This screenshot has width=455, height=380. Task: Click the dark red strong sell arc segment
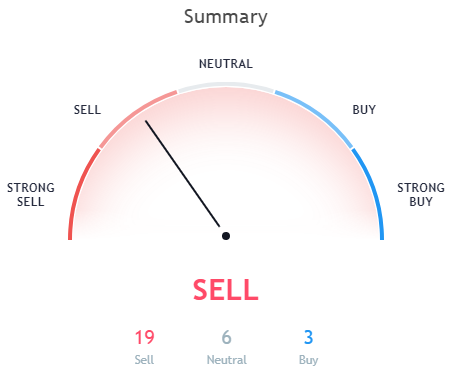coord(79,192)
